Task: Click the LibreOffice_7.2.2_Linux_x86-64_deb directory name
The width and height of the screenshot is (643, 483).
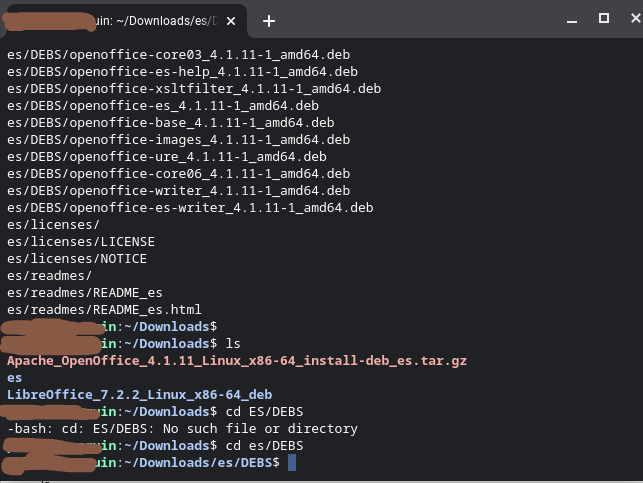Action: tap(139, 395)
